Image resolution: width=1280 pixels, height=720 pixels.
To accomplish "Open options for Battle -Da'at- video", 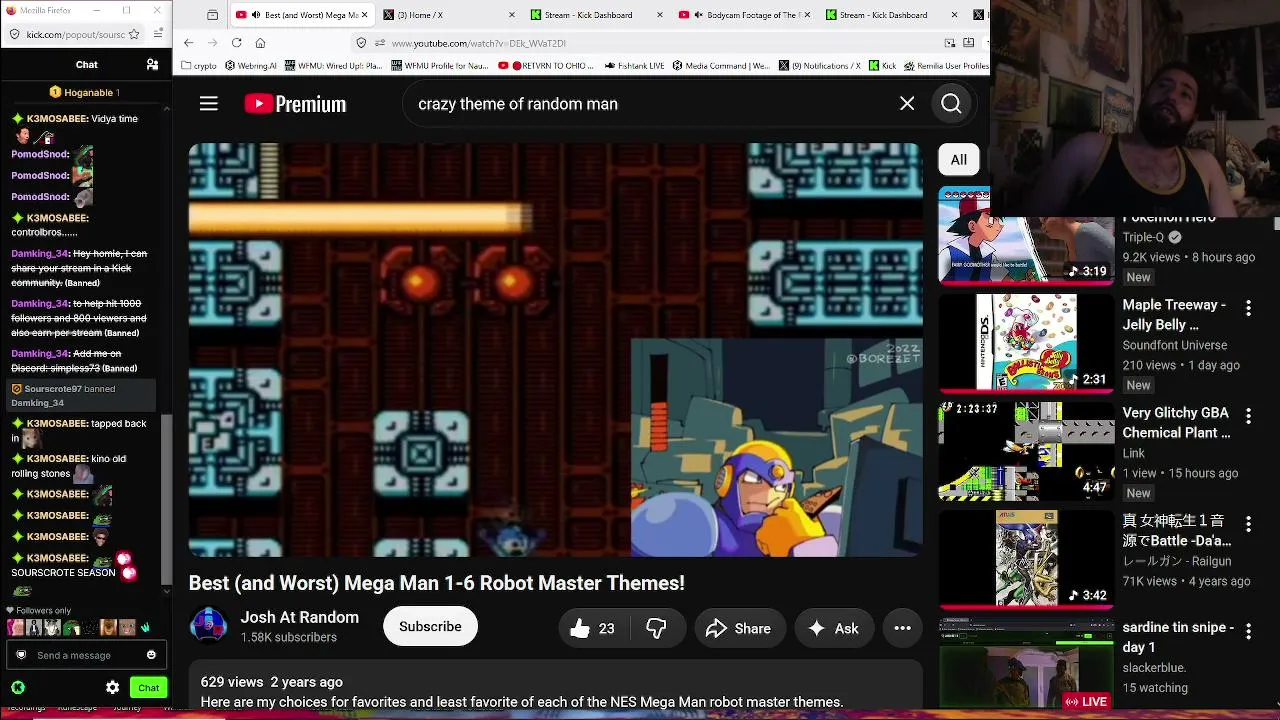I will (x=1248, y=524).
